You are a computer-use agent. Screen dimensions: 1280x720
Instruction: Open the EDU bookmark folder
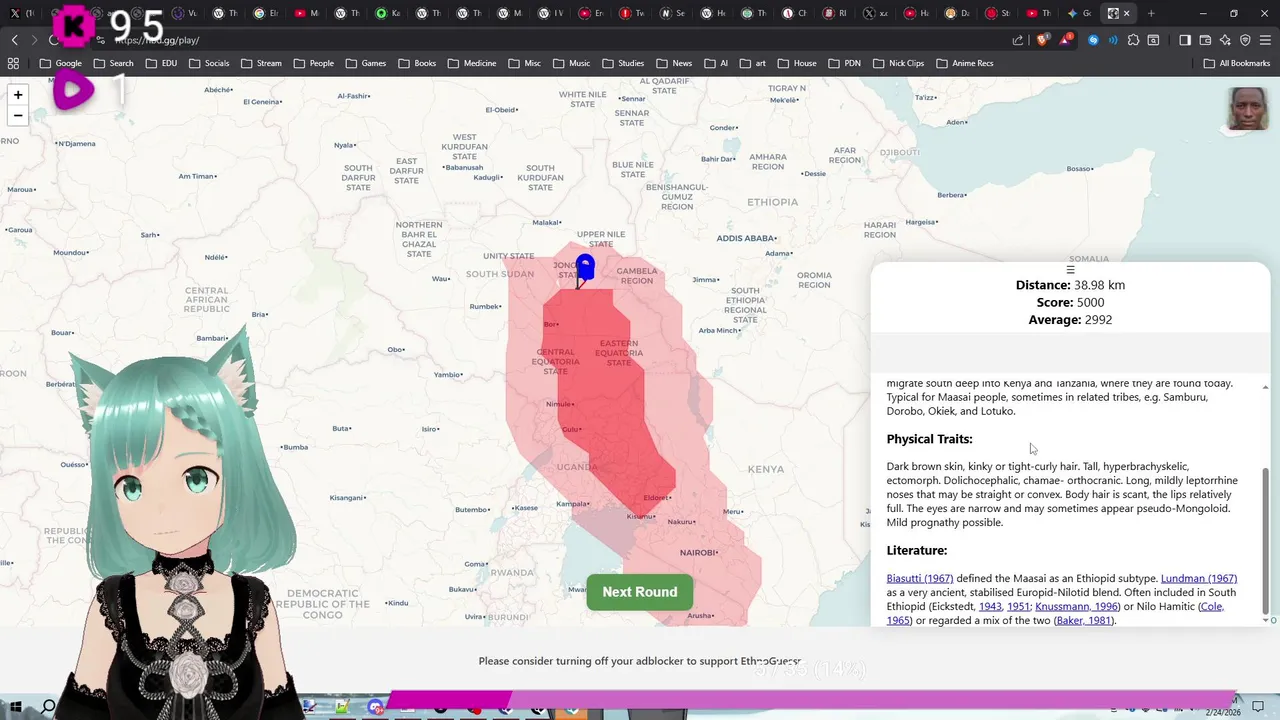click(x=161, y=63)
